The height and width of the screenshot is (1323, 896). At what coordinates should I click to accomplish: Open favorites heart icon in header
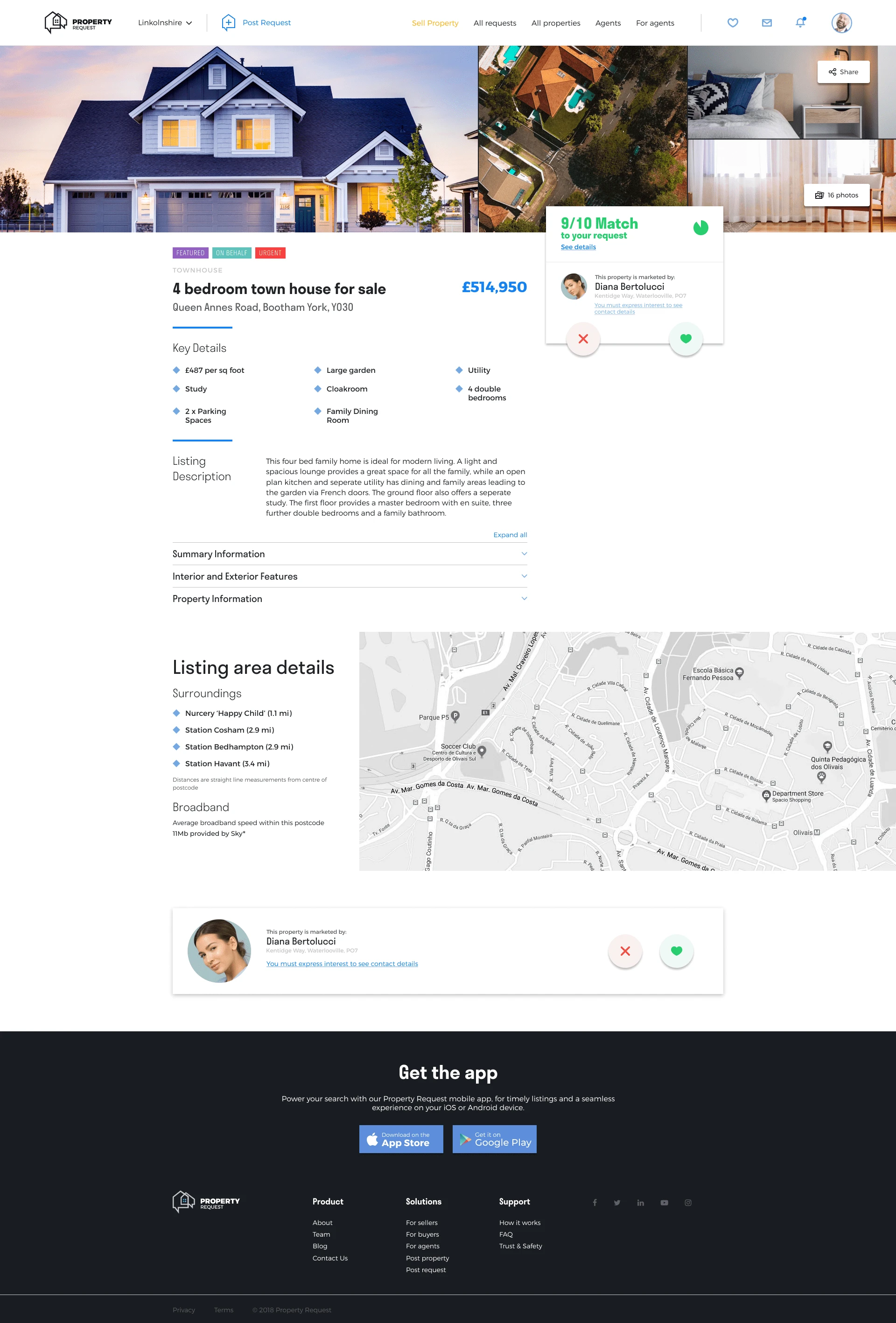733,23
